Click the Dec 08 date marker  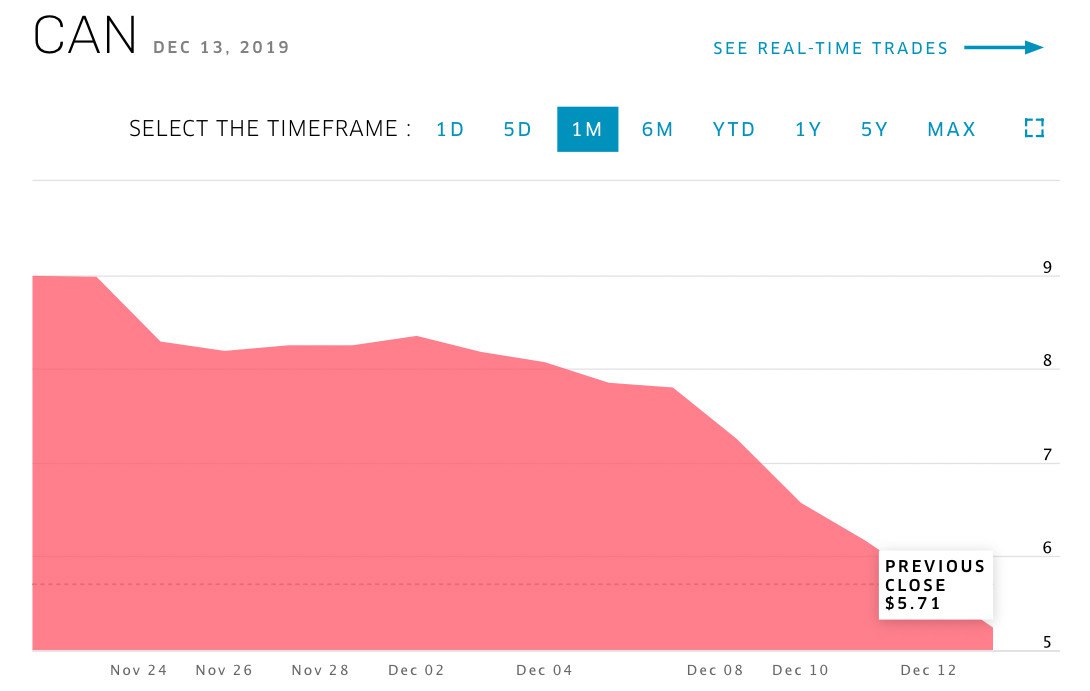point(716,670)
